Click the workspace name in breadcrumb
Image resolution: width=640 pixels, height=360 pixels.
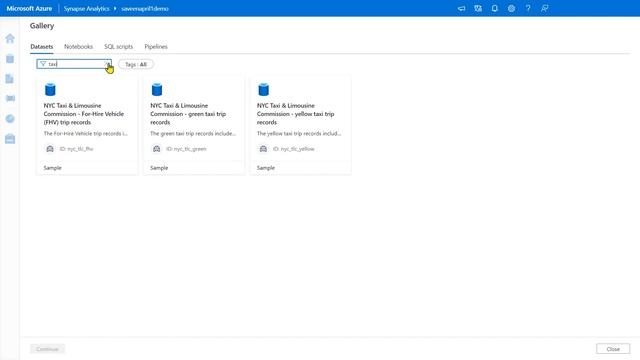[145, 8]
